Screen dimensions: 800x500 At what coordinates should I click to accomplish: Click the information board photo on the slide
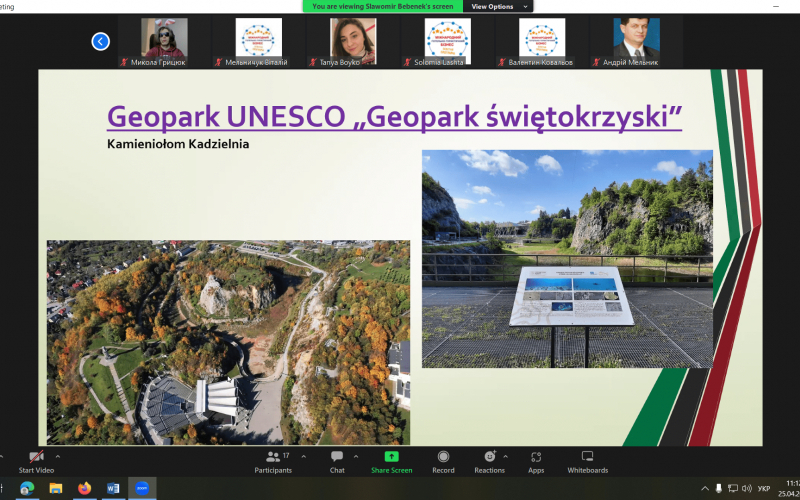click(x=567, y=259)
